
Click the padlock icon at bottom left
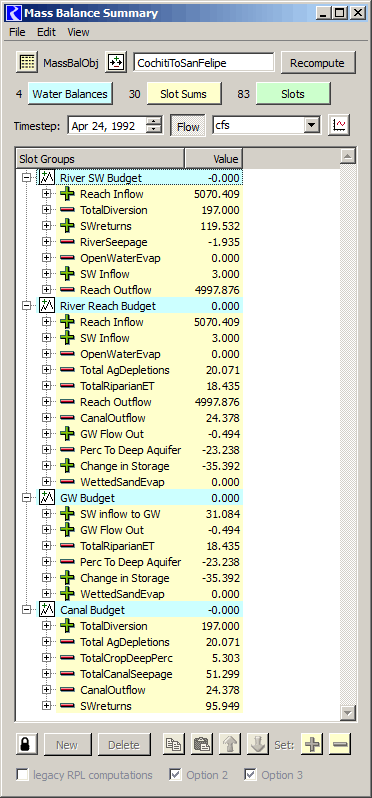click(27, 745)
